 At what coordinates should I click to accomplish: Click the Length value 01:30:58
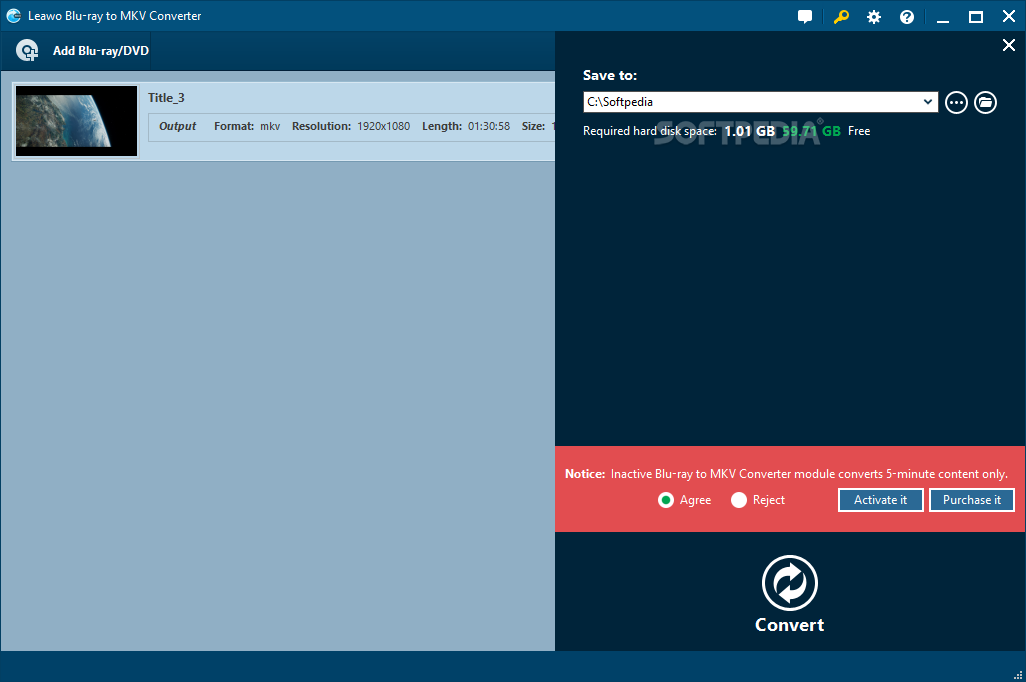(489, 126)
